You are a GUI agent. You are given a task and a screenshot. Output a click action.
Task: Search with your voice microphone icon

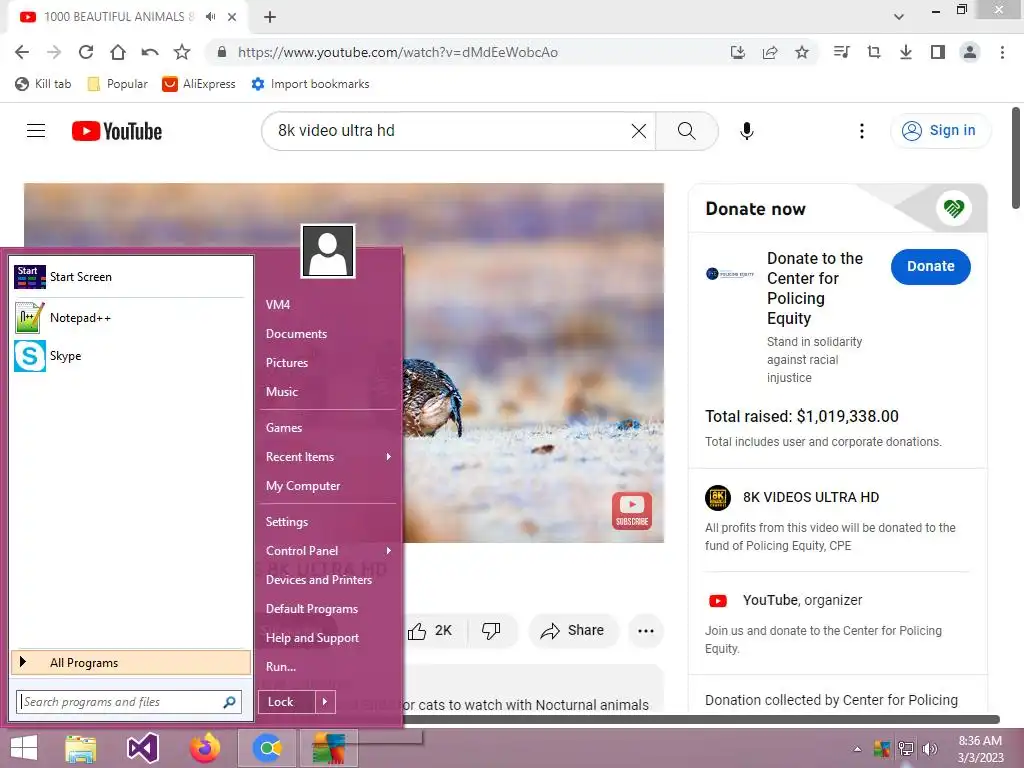click(747, 131)
